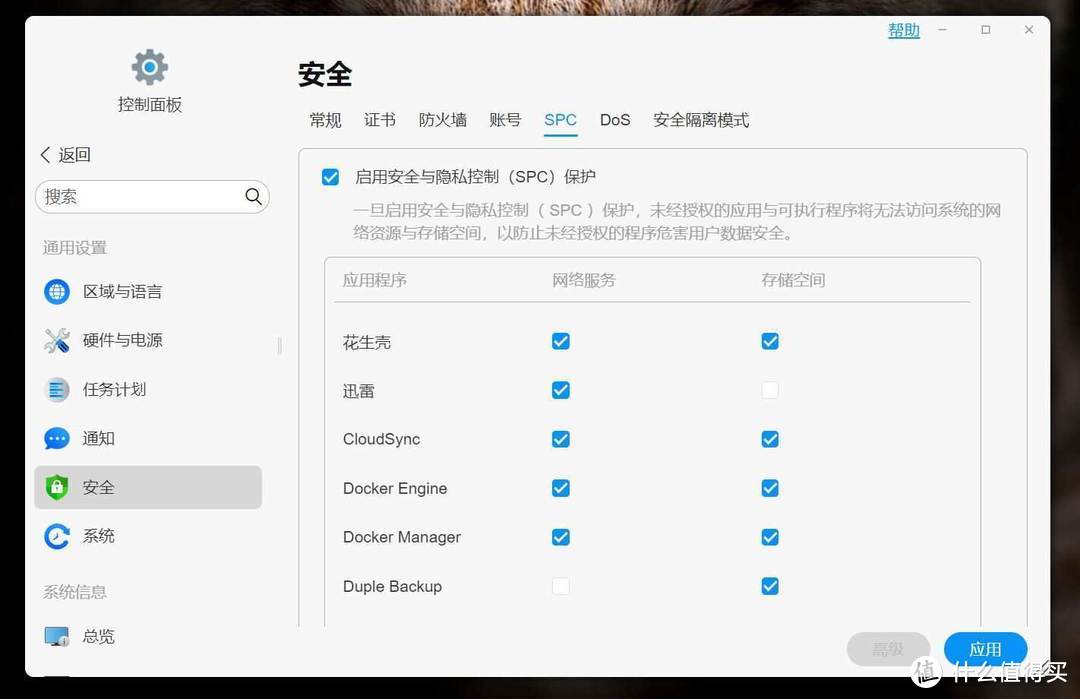The width and height of the screenshot is (1080, 699).
Task: Open 总览 monitor icon
Action: pos(57,636)
